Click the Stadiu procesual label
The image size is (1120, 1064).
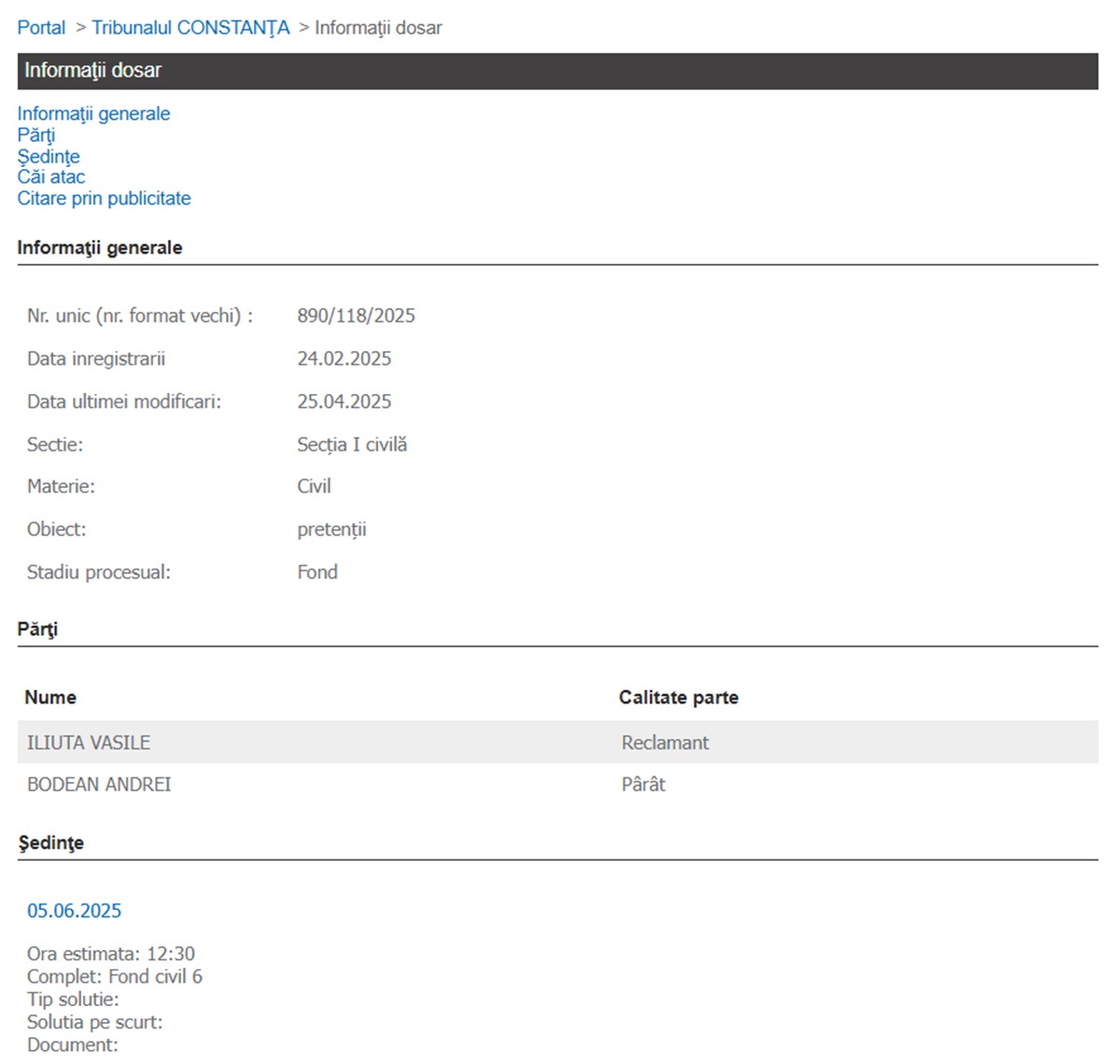tap(99, 572)
